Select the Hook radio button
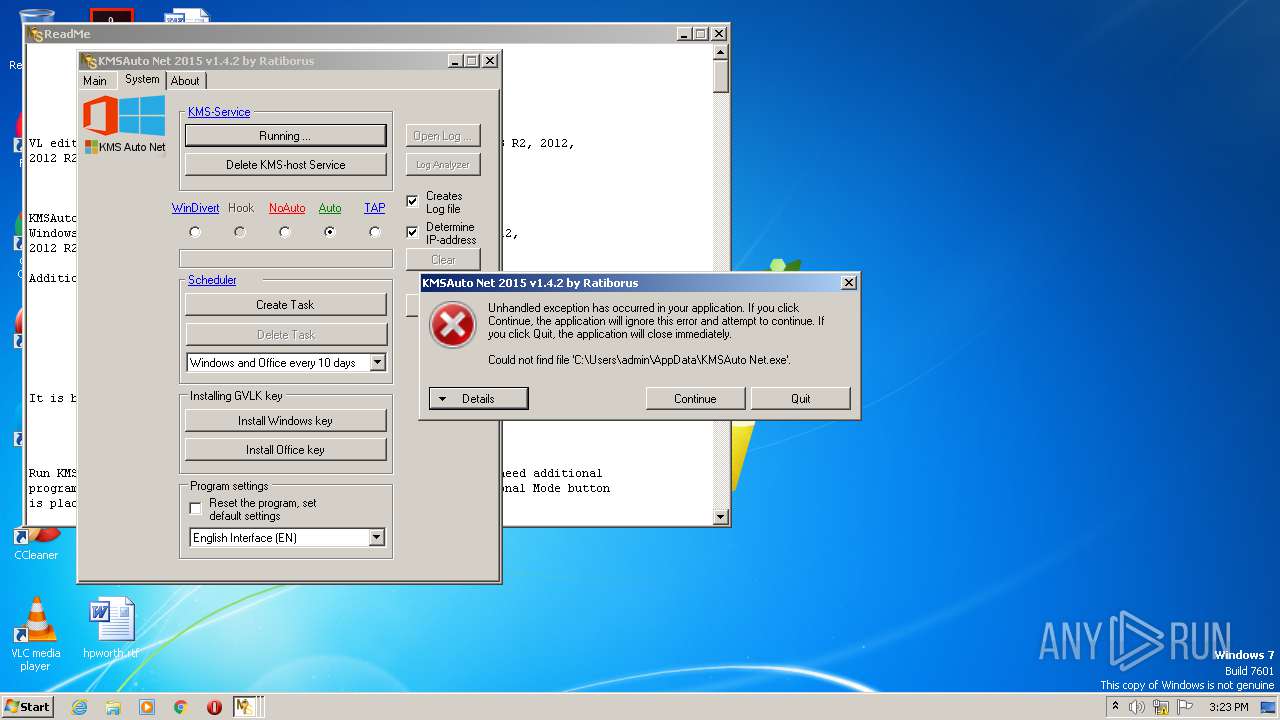Viewport: 1280px width, 720px height. click(x=240, y=232)
